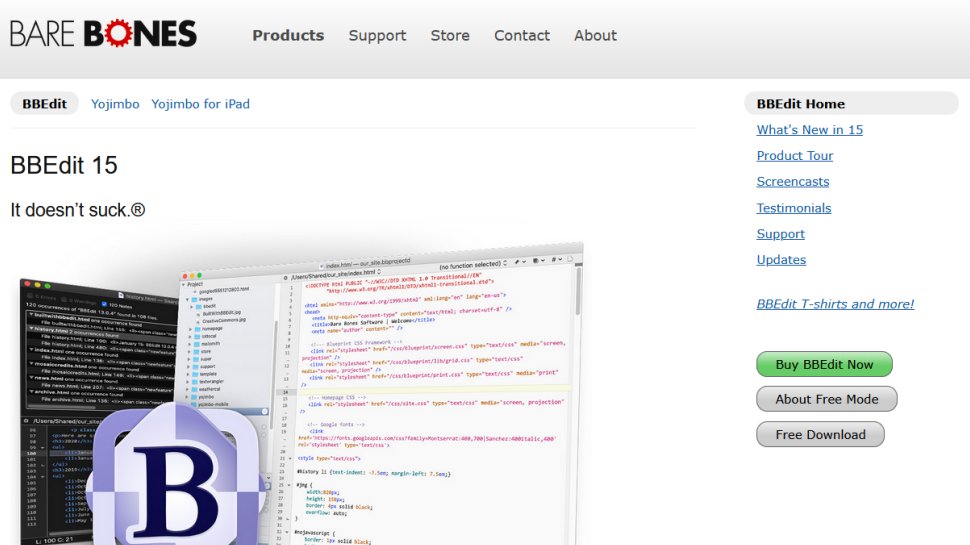Viewport: 970px width, 545px height.
Task: Open the About page
Action: [595, 35]
